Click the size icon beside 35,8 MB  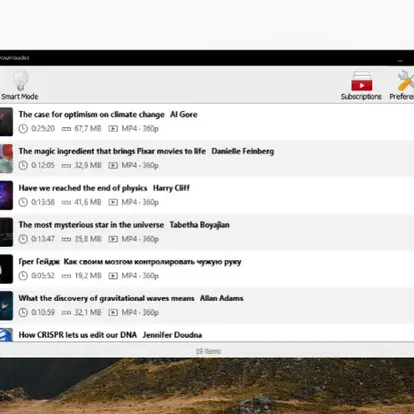[66, 239]
